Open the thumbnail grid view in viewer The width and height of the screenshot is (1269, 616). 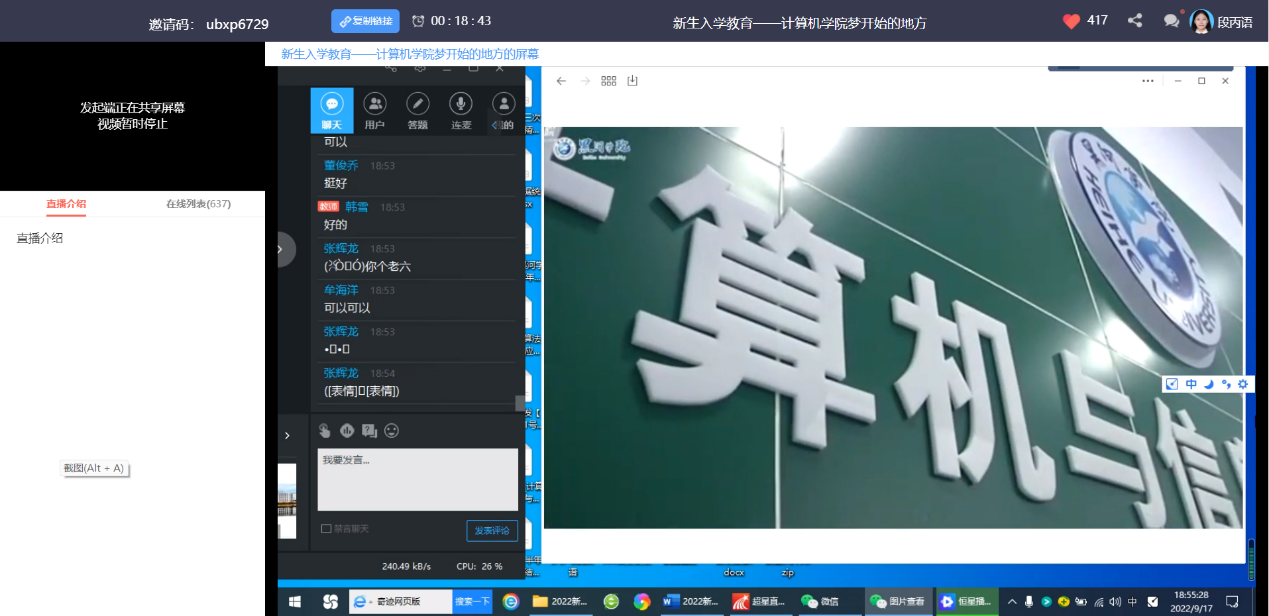click(608, 81)
